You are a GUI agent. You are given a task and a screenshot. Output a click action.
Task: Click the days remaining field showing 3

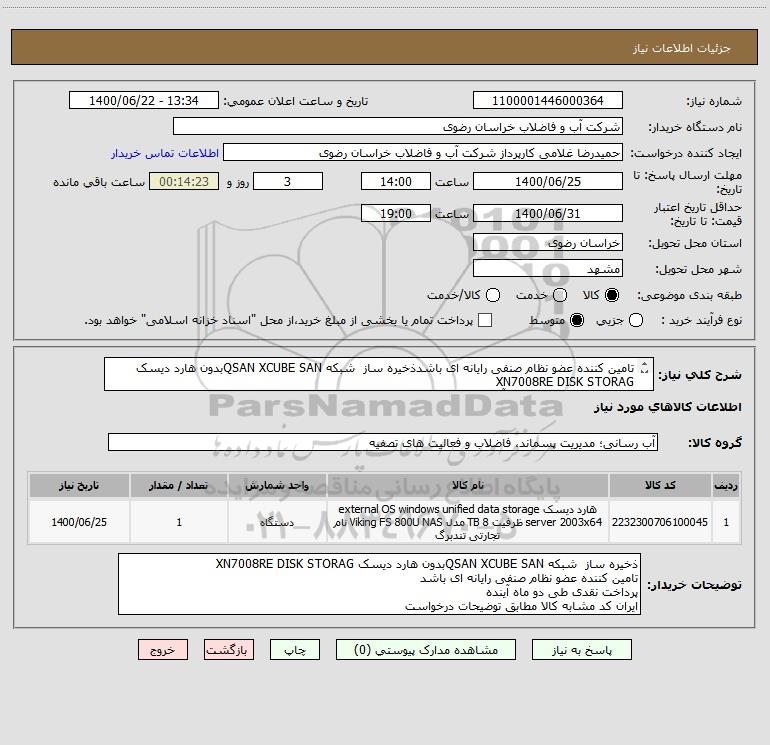click(288, 181)
